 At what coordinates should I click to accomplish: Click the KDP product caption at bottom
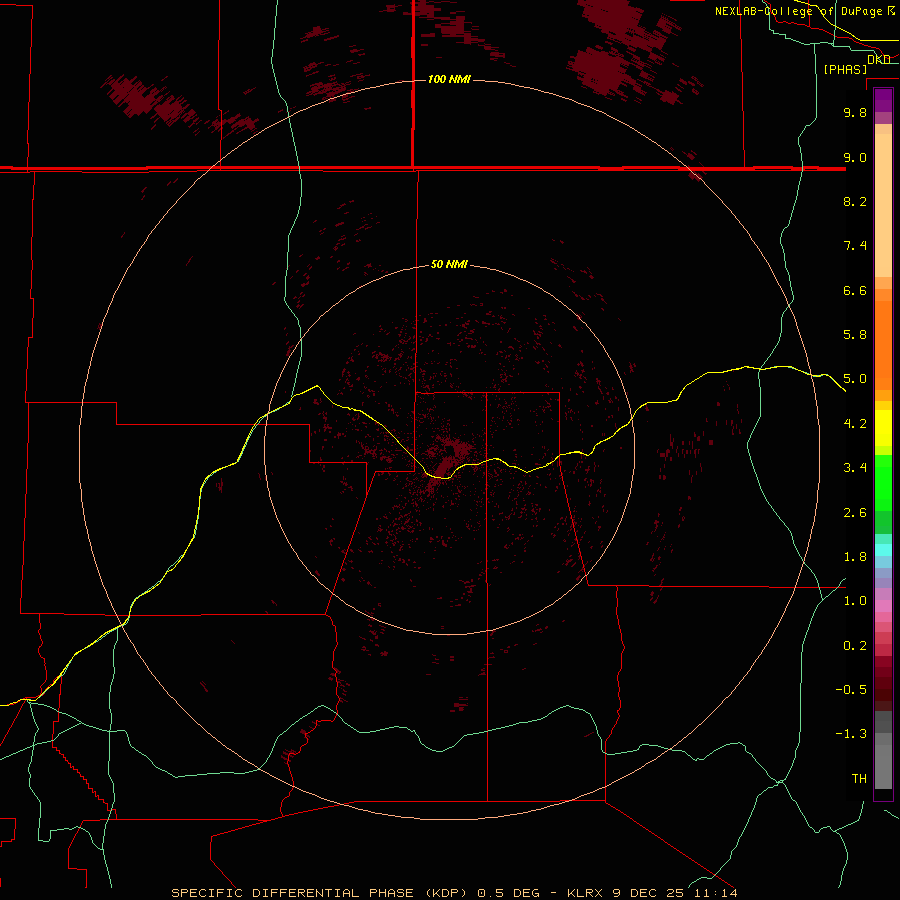[x=454, y=893]
